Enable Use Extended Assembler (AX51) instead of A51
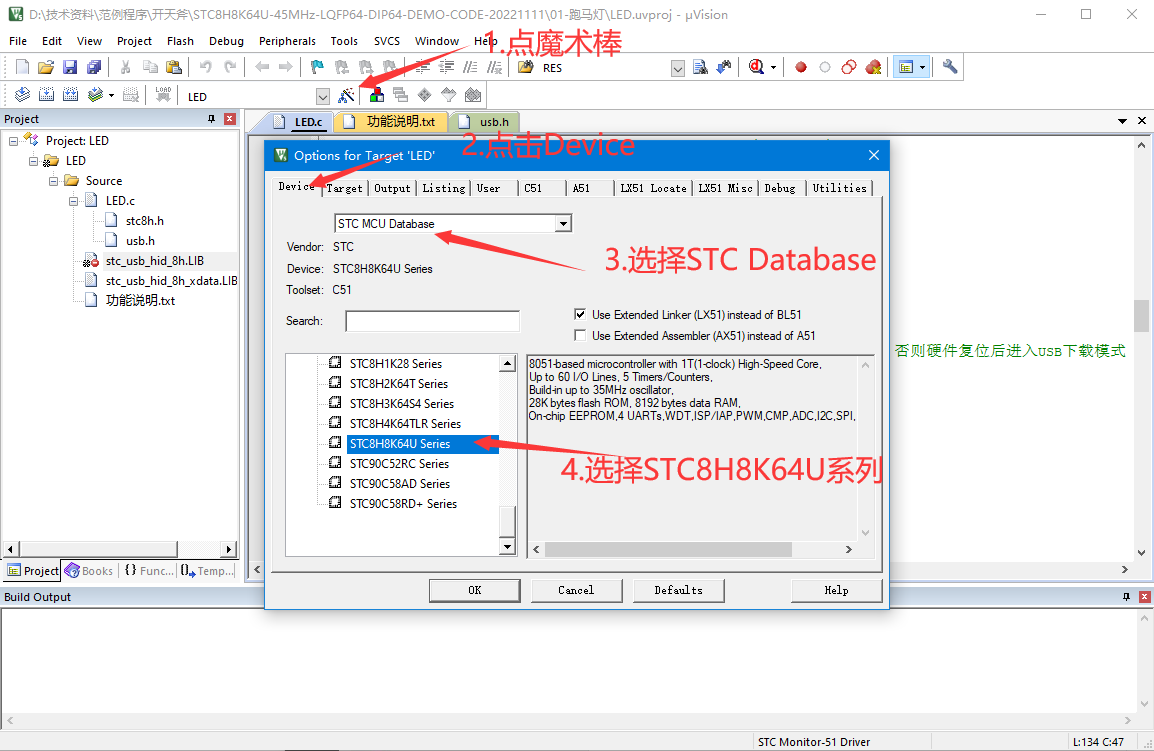1154x751 pixels. pos(580,336)
